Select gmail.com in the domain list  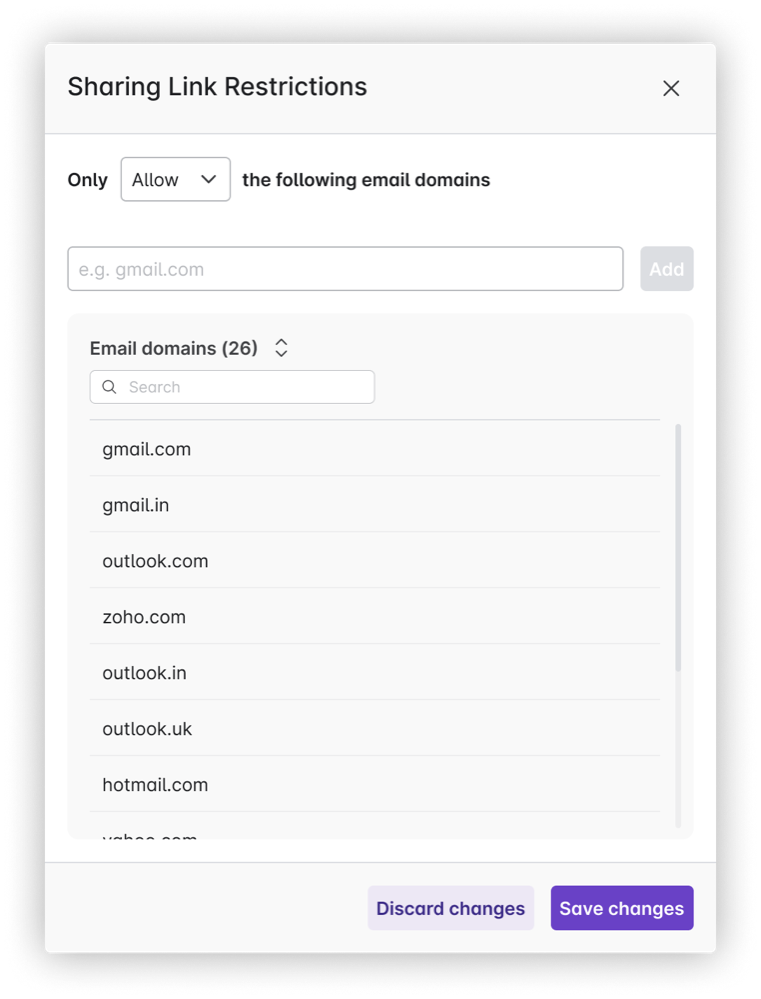(147, 449)
